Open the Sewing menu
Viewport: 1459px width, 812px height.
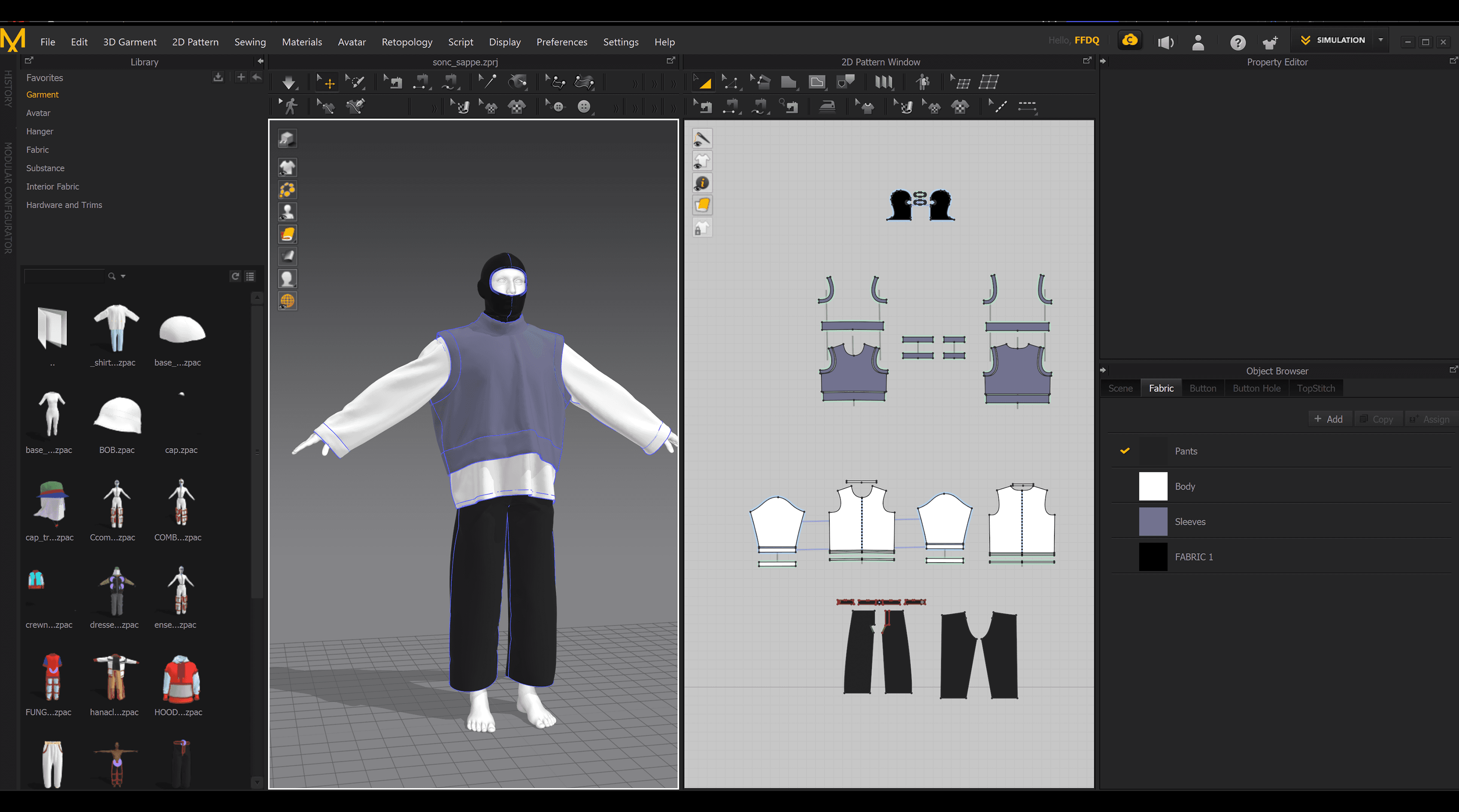(x=250, y=42)
